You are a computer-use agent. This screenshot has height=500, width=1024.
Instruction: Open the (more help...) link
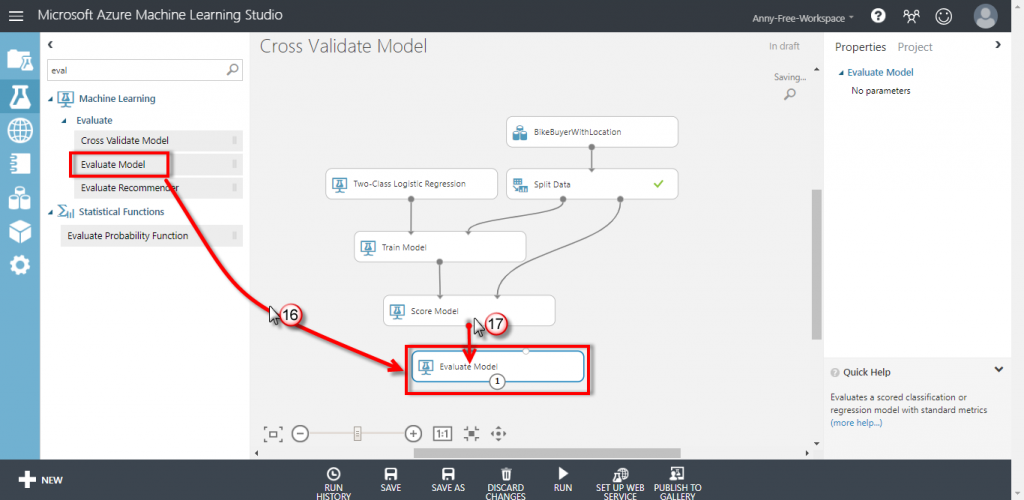point(856,423)
